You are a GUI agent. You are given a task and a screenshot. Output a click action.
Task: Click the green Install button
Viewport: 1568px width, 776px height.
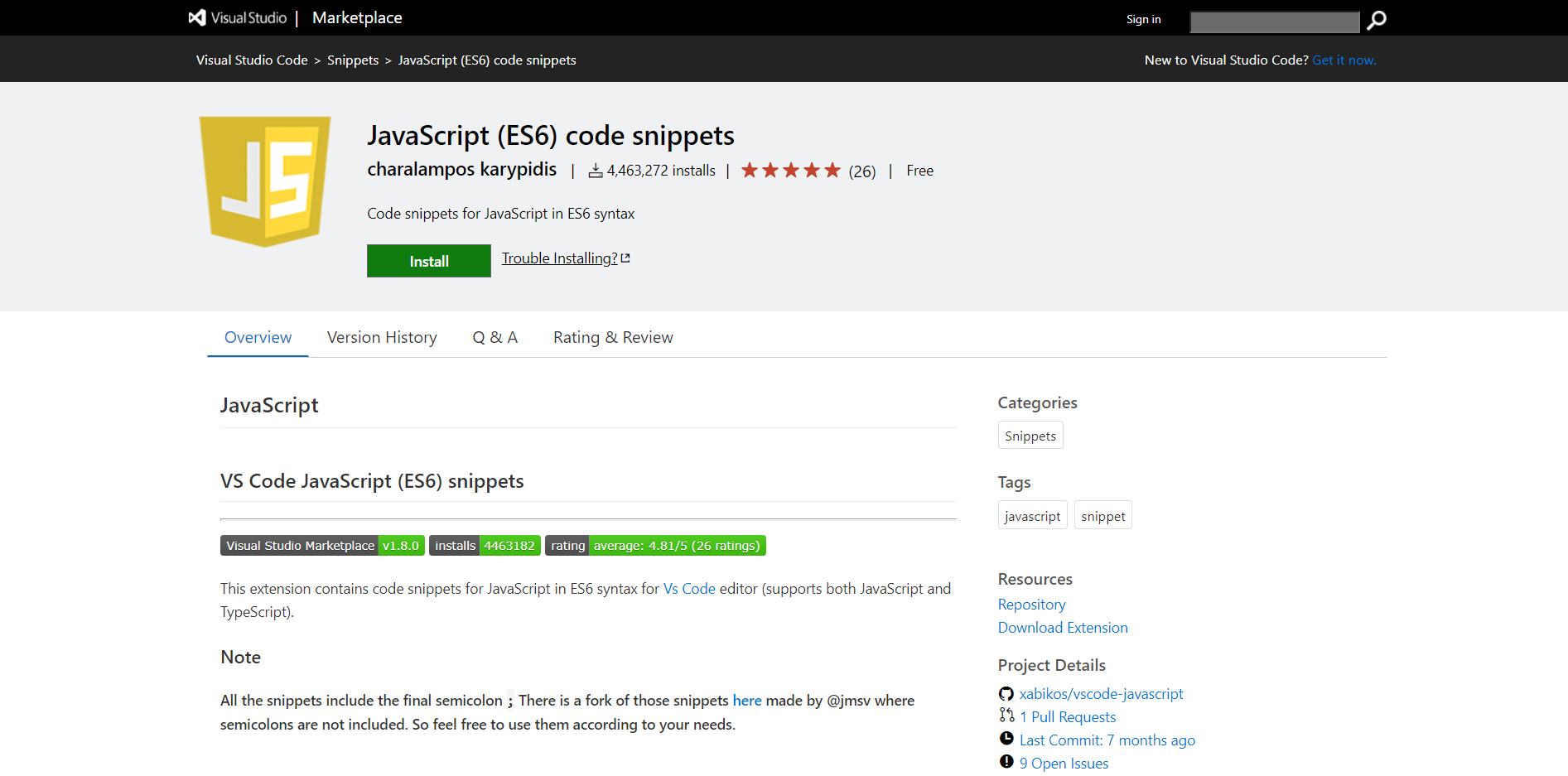(x=429, y=261)
